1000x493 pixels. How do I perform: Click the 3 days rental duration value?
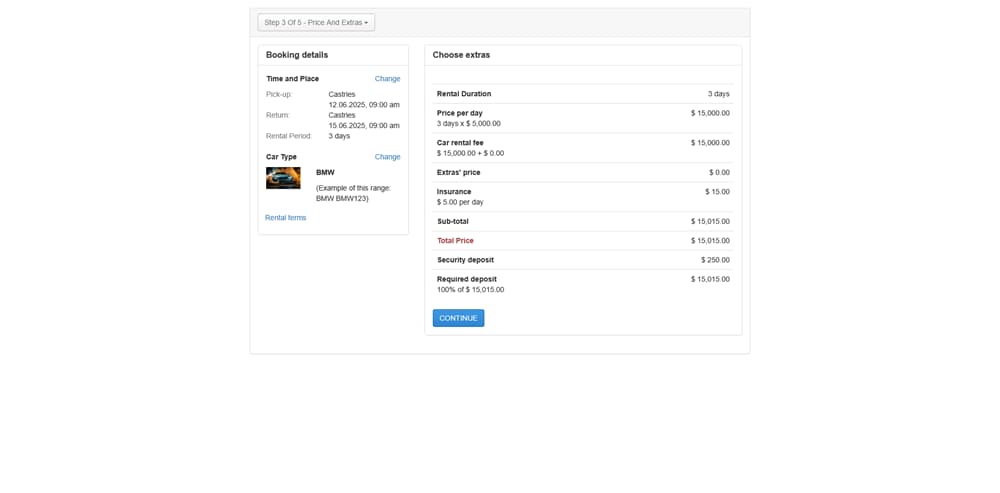718,94
